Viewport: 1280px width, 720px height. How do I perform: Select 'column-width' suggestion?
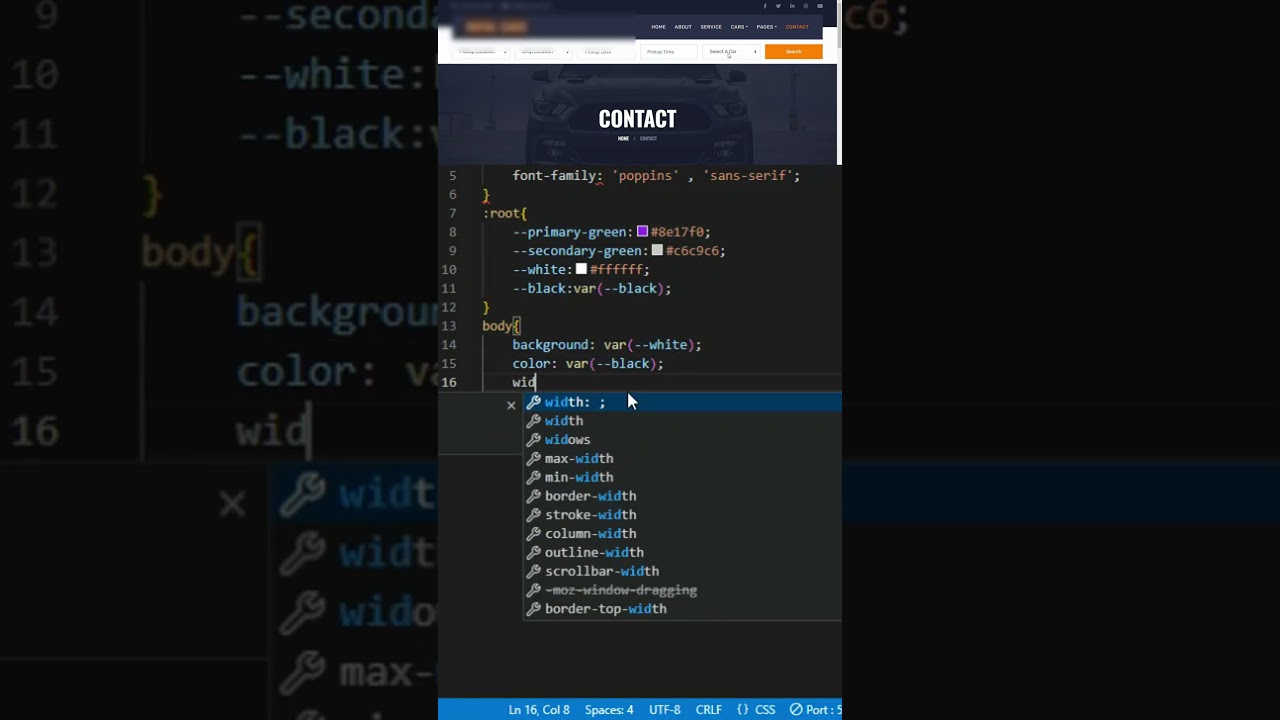tap(683, 534)
